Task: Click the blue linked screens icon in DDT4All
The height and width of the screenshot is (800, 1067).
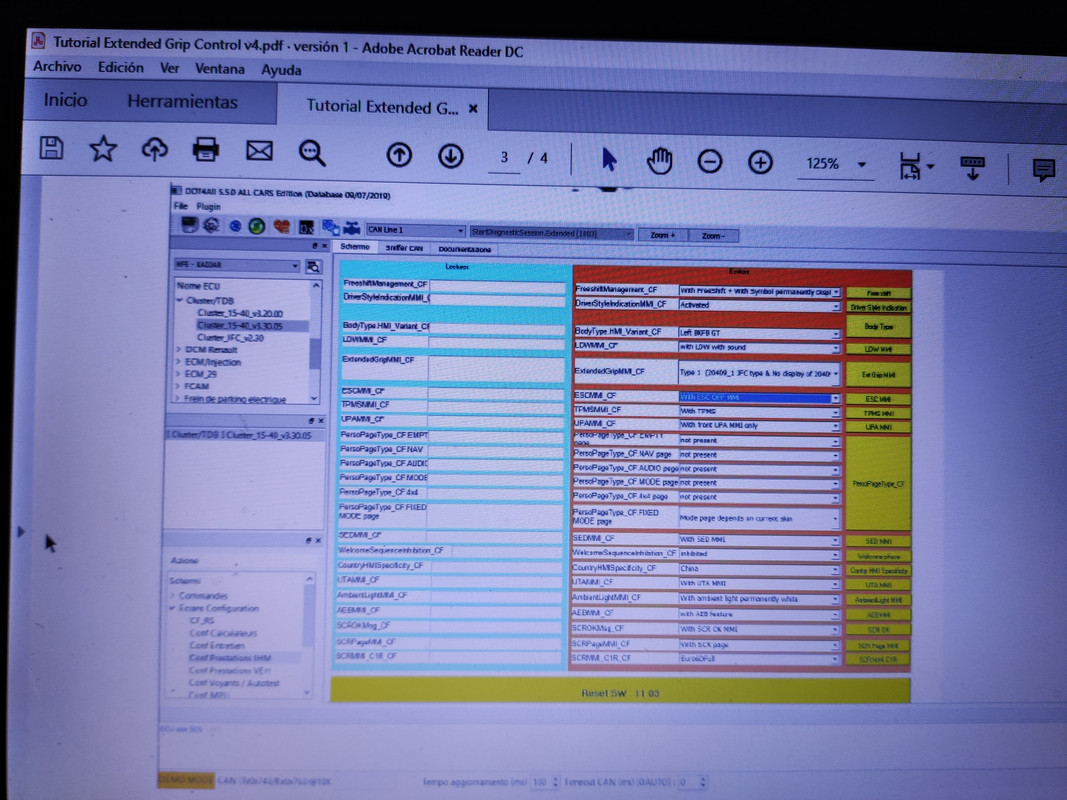Action: click(330, 227)
